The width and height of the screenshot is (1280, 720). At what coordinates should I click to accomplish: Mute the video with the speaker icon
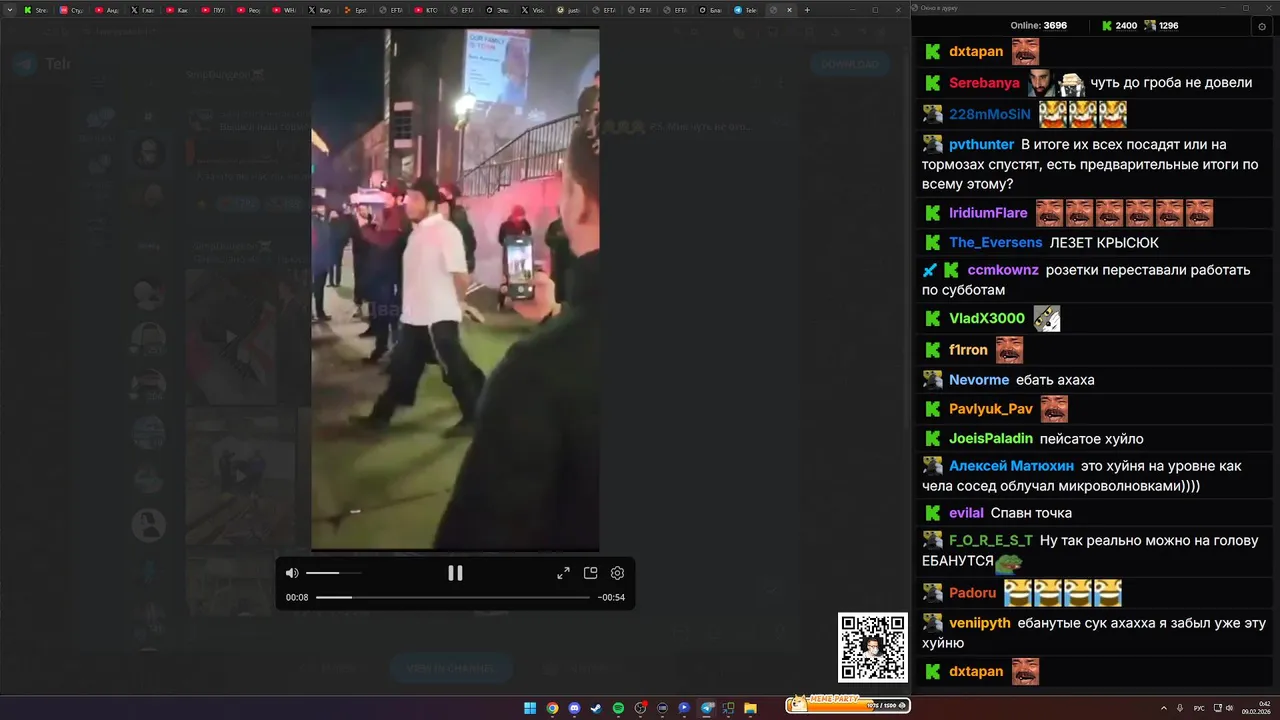pos(292,573)
